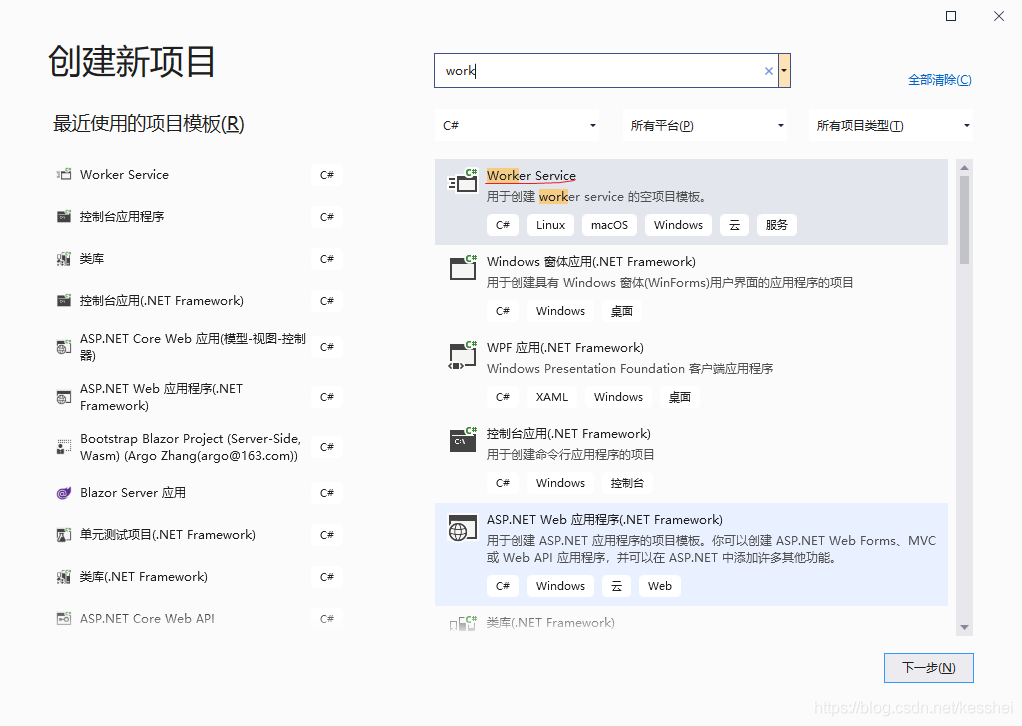Open the search history dropdown arrow
Viewport: 1022px width, 726px height.
pos(784,71)
